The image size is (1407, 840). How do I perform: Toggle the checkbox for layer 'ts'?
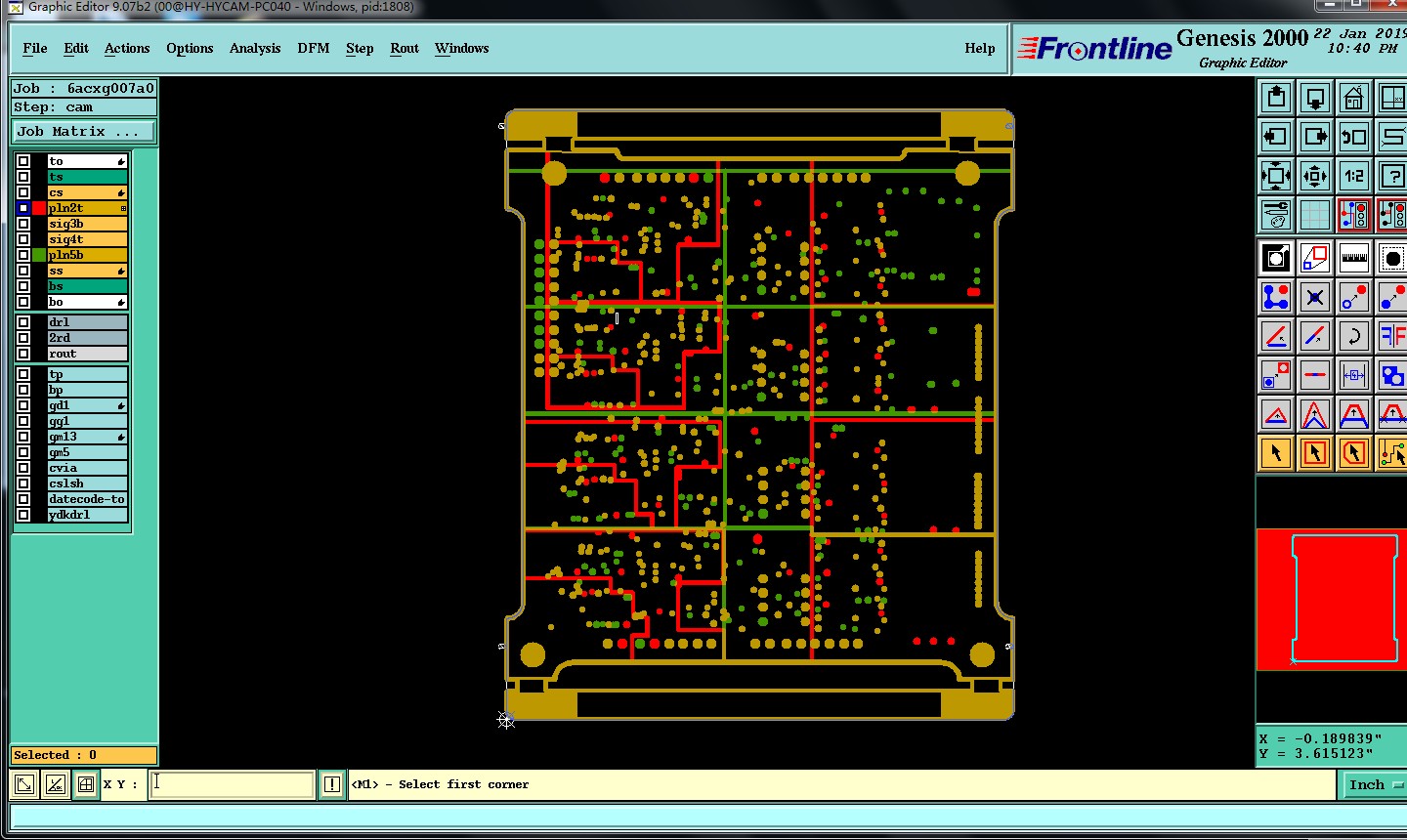click(x=23, y=177)
